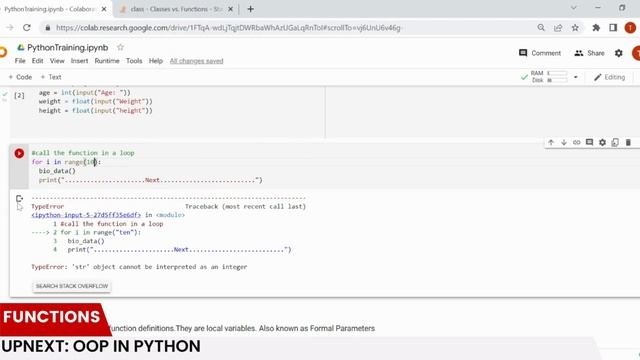
Task: Open the Help menu
Action: point(156,61)
